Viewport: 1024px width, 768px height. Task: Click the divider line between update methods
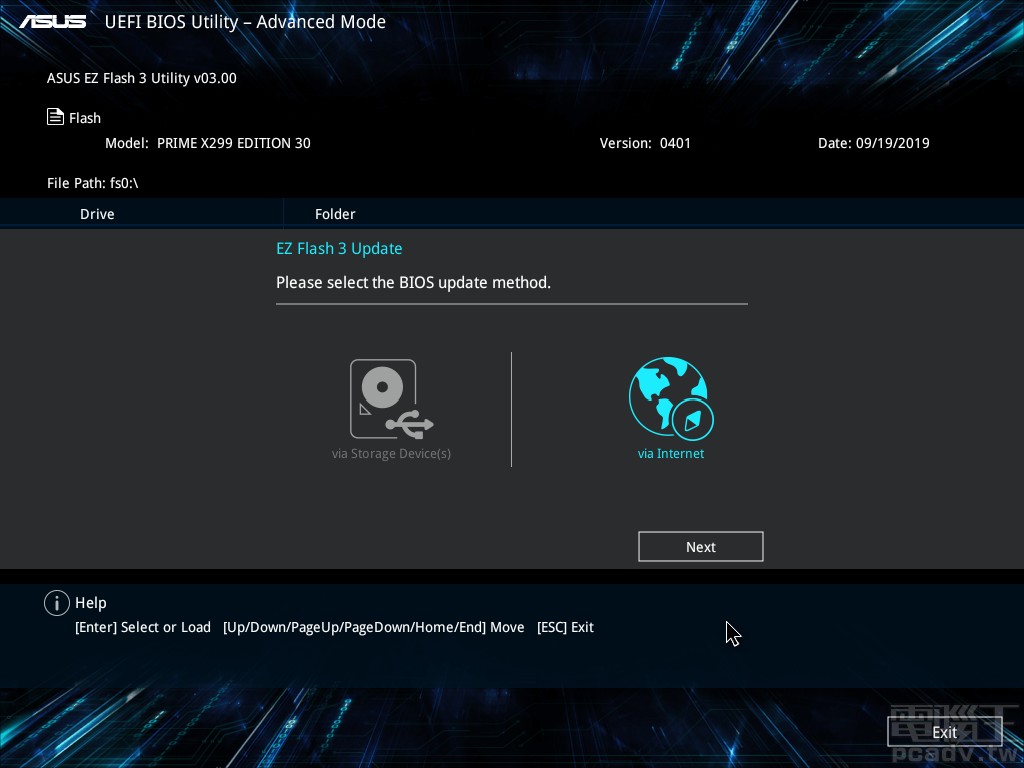coord(511,408)
